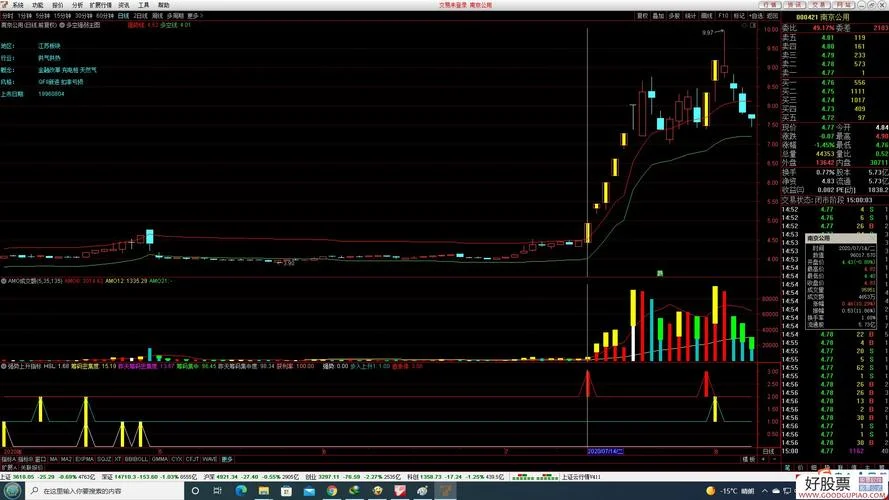Open the 网站 website button in title bar
Viewport: 889px width, 500px height.
click(844, 5)
